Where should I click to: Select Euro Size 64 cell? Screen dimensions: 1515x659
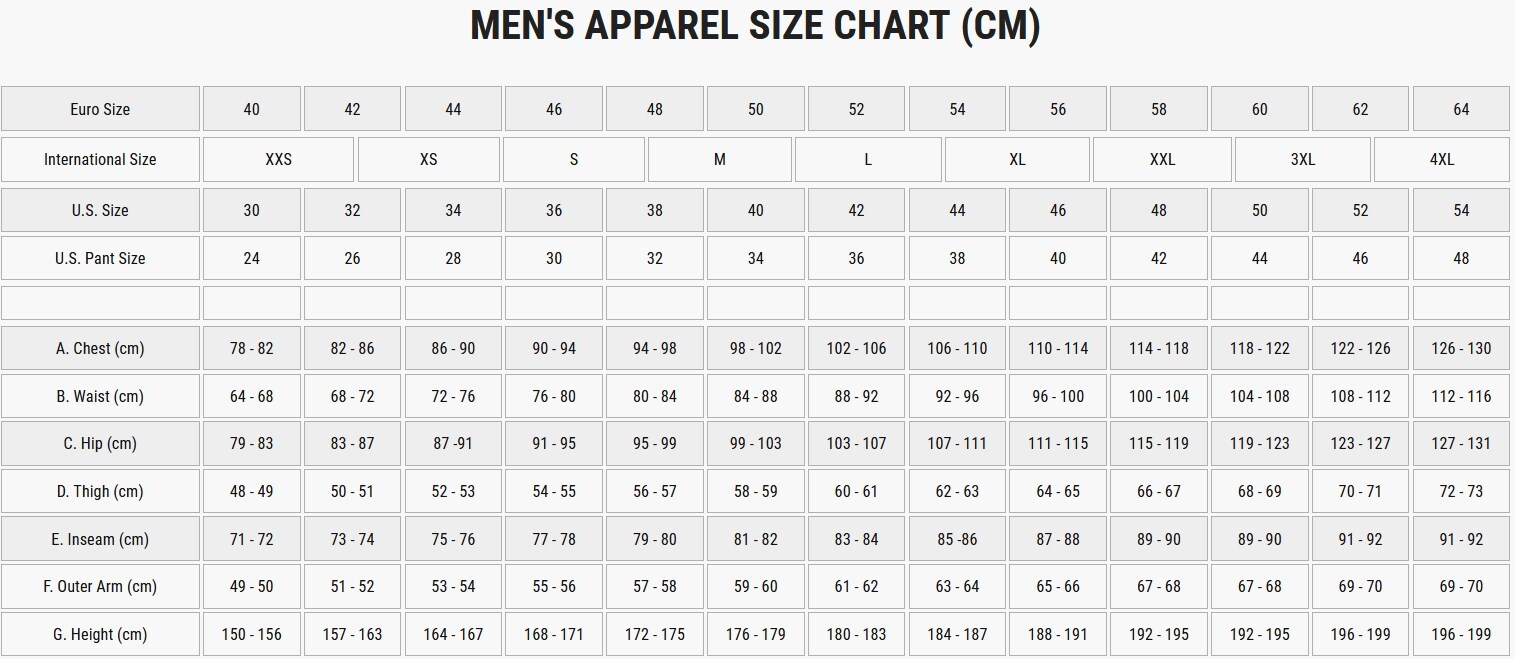click(1461, 109)
